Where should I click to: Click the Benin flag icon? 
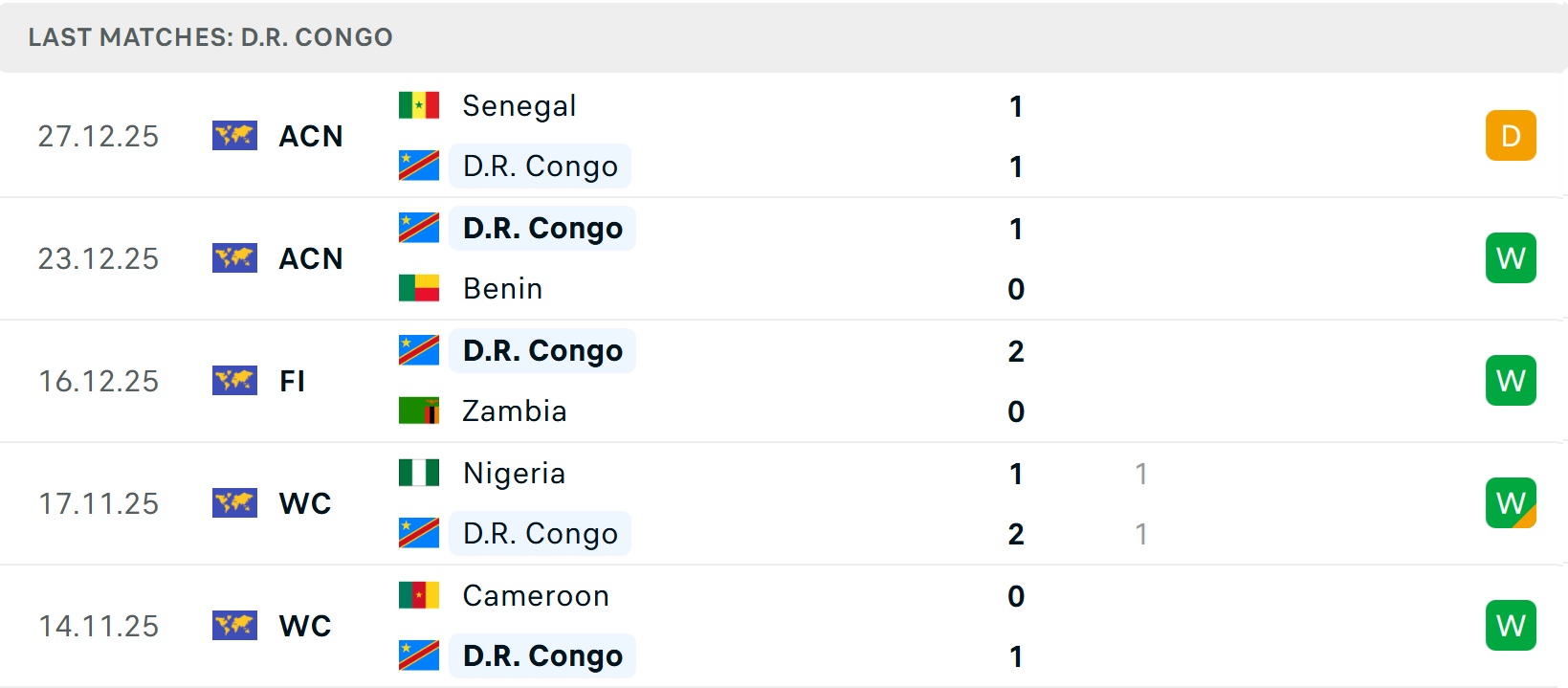point(419,288)
